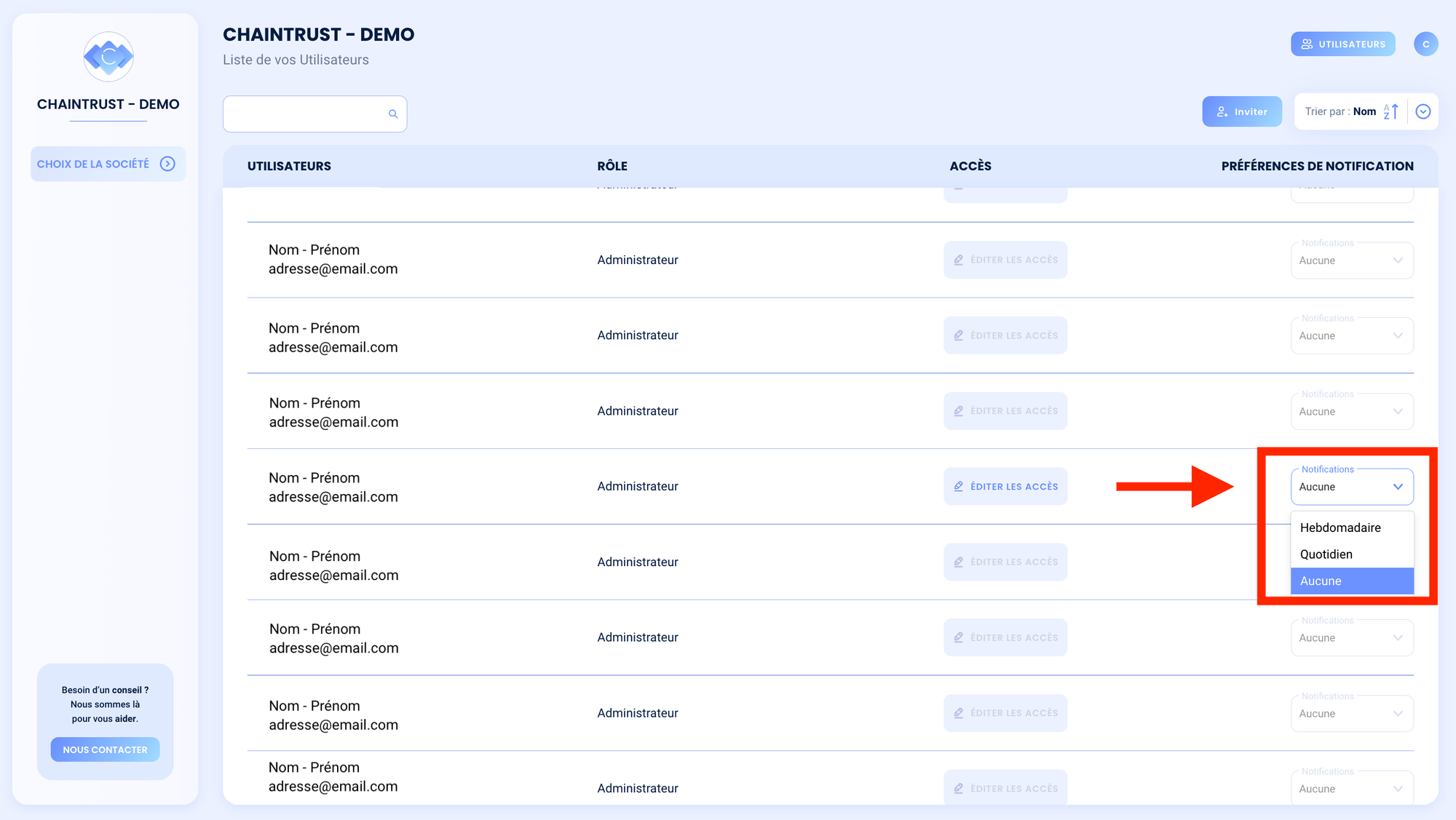Select Quotidien in notification dropdown
The height and width of the screenshot is (820, 1456).
[1352, 554]
